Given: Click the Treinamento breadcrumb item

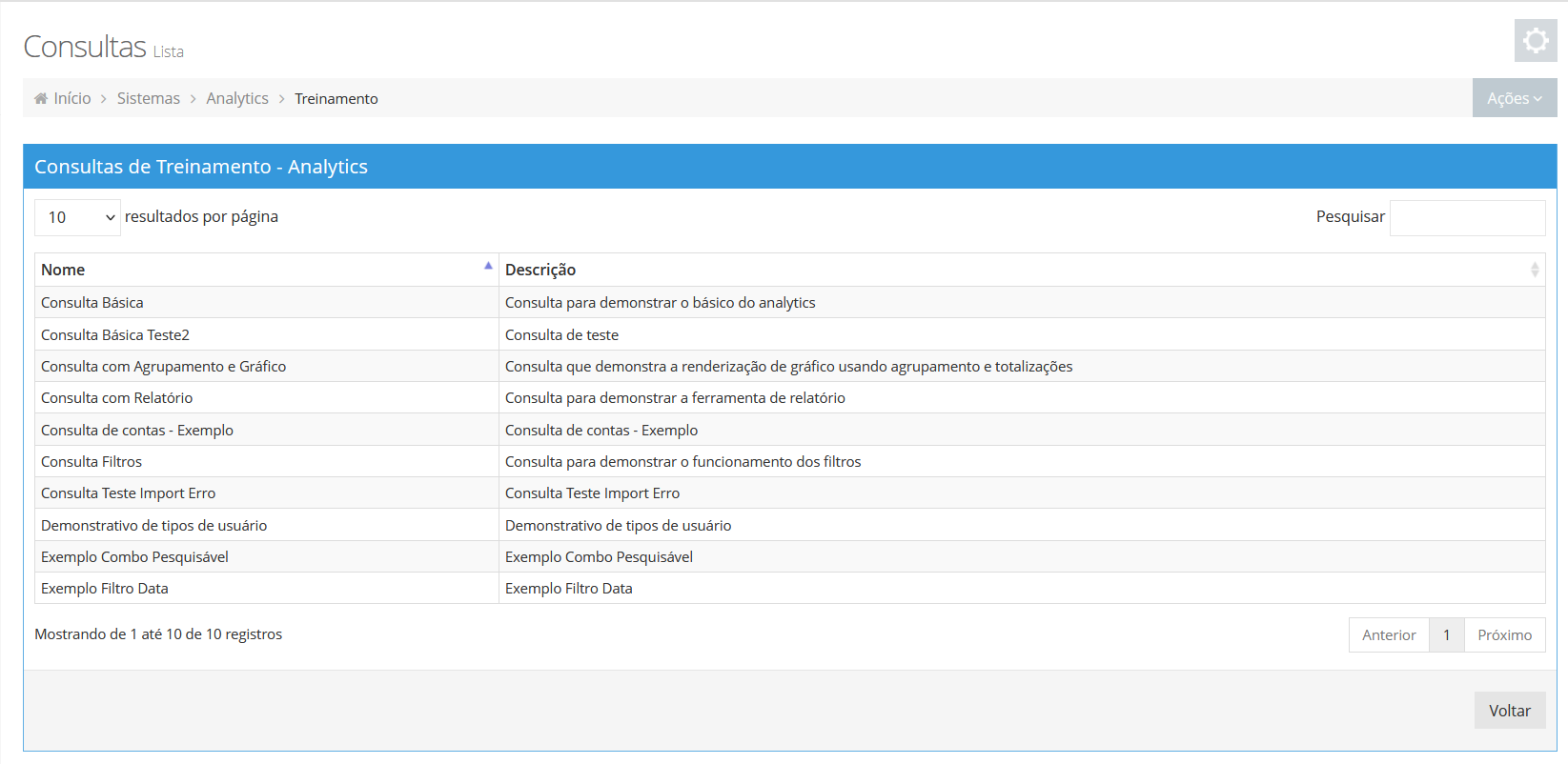Looking at the screenshot, I should (336, 98).
